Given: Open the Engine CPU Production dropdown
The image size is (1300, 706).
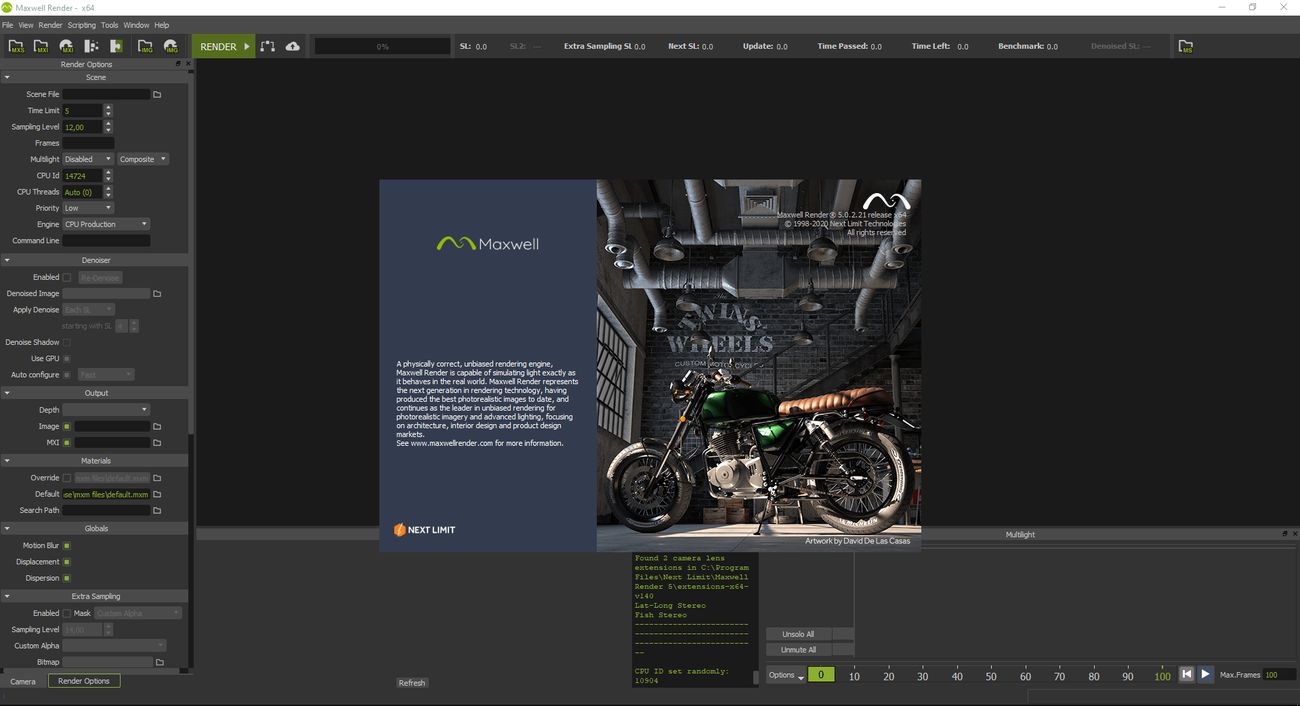Looking at the screenshot, I should coord(106,224).
